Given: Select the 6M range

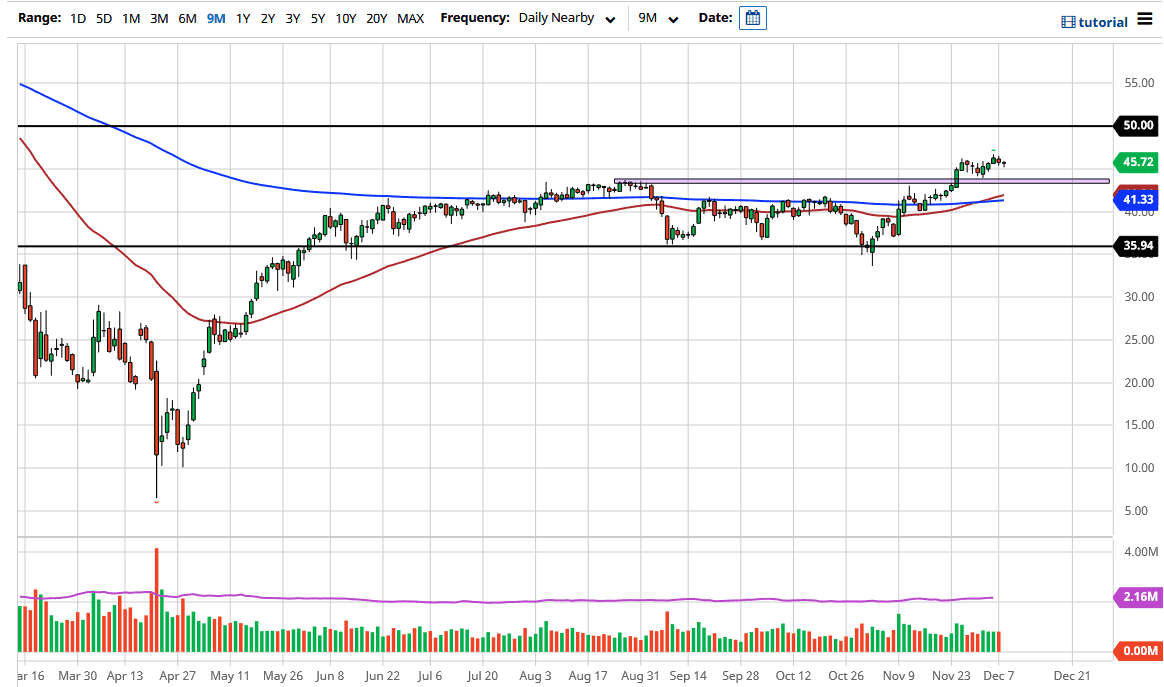Looking at the screenshot, I should pos(186,18).
